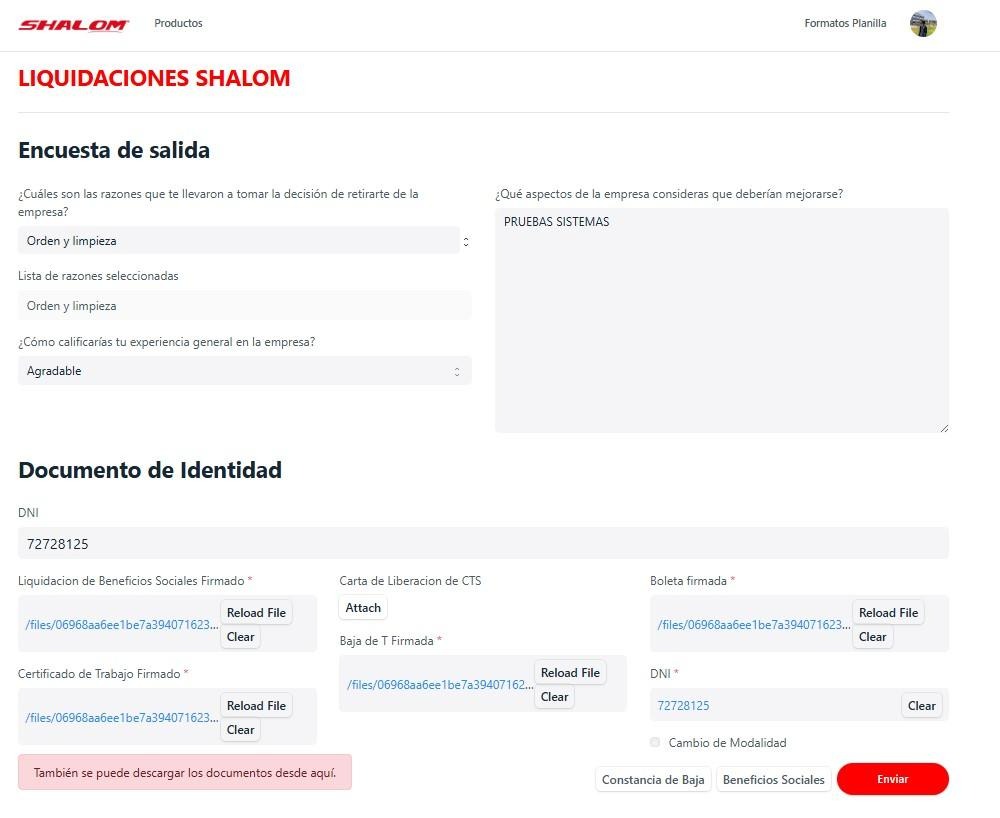Clear the DNI attachment field
The width and height of the screenshot is (1000, 818).
coord(921,706)
